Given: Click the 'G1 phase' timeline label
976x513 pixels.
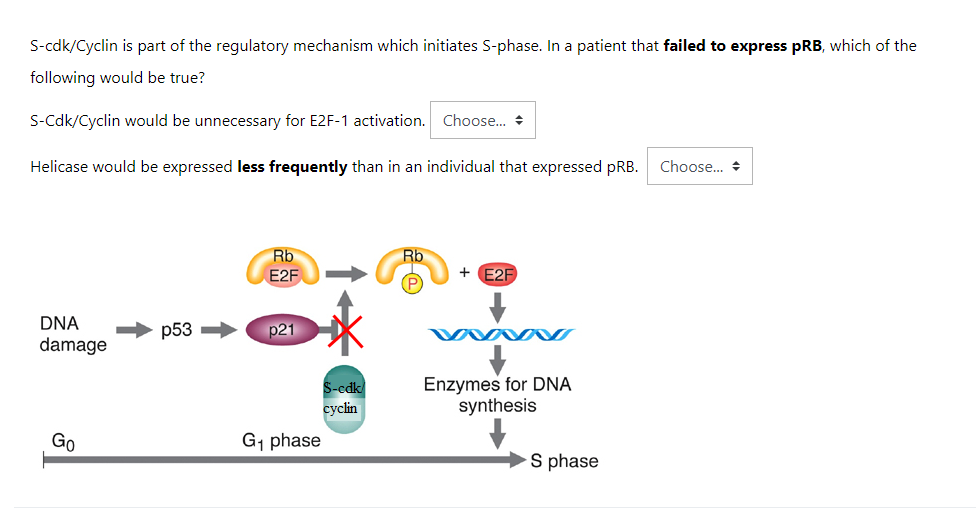Looking at the screenshot, I should (x=281, y=441).
